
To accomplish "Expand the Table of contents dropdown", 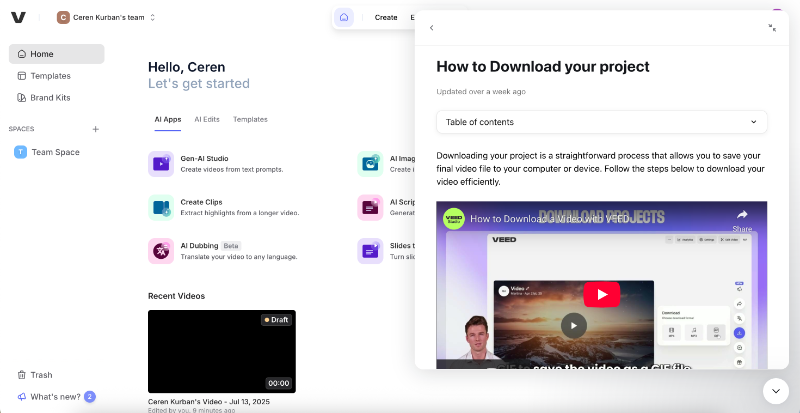I will click(602, 122).
